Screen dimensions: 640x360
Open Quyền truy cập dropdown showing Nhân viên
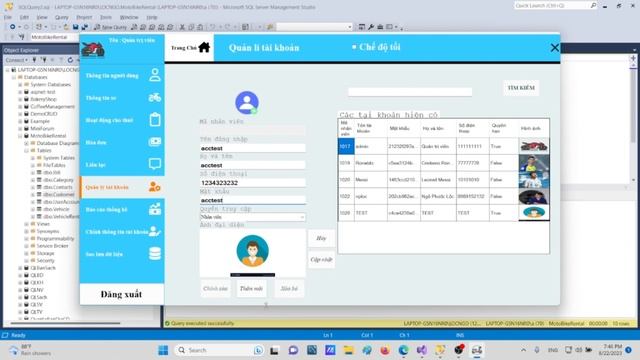(253, 217)
